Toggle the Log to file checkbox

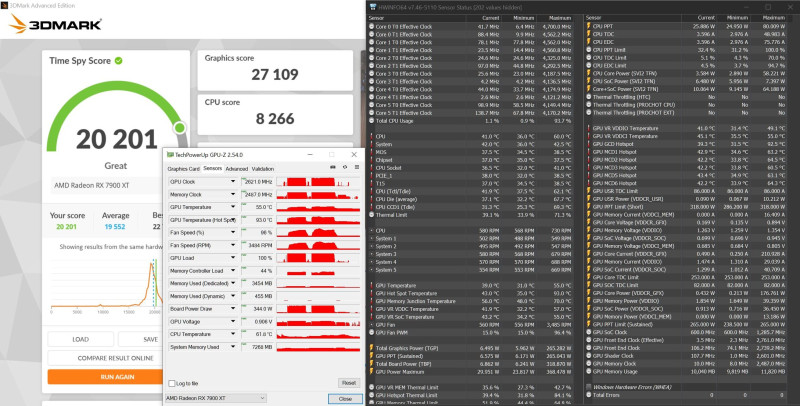pyautogui.click(x=172, y=384)
